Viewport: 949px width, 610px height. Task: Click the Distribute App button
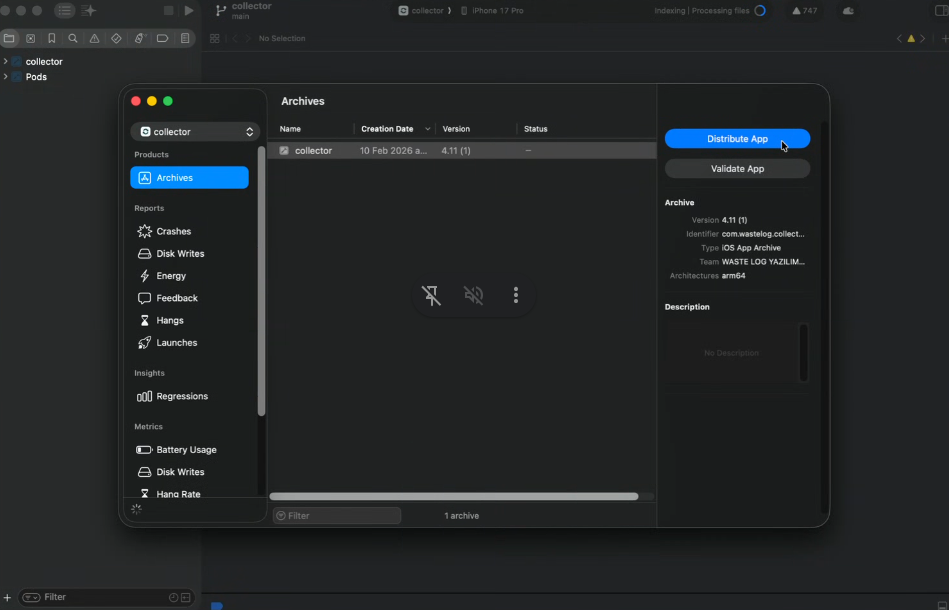point(737,140)
